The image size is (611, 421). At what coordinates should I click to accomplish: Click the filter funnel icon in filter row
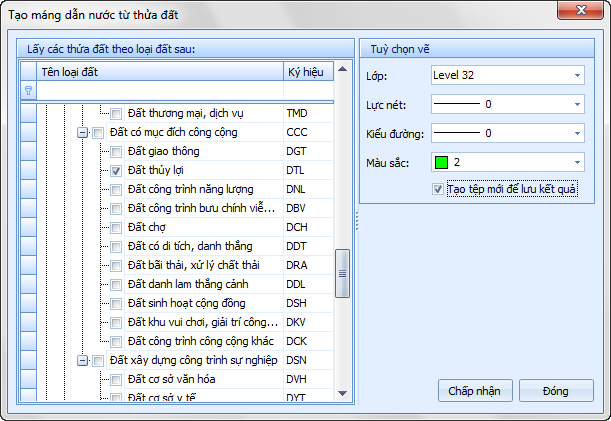point(29,91)
